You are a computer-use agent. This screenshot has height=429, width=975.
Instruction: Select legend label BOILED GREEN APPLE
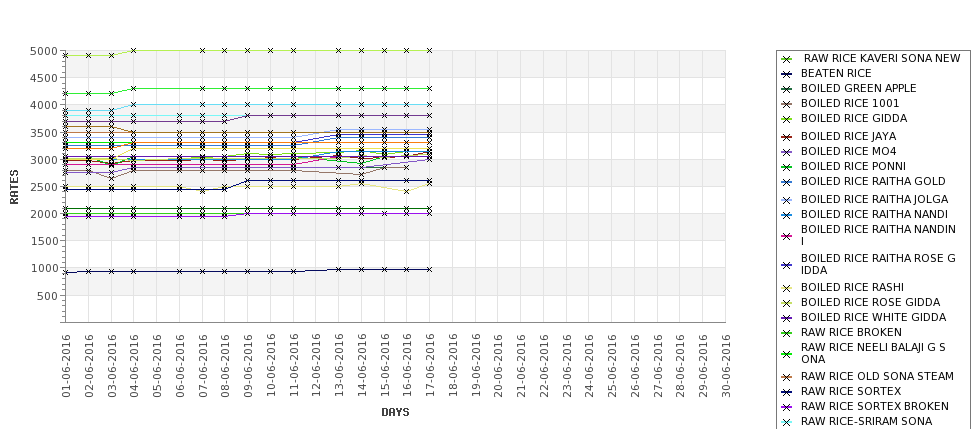click(858, 88)
